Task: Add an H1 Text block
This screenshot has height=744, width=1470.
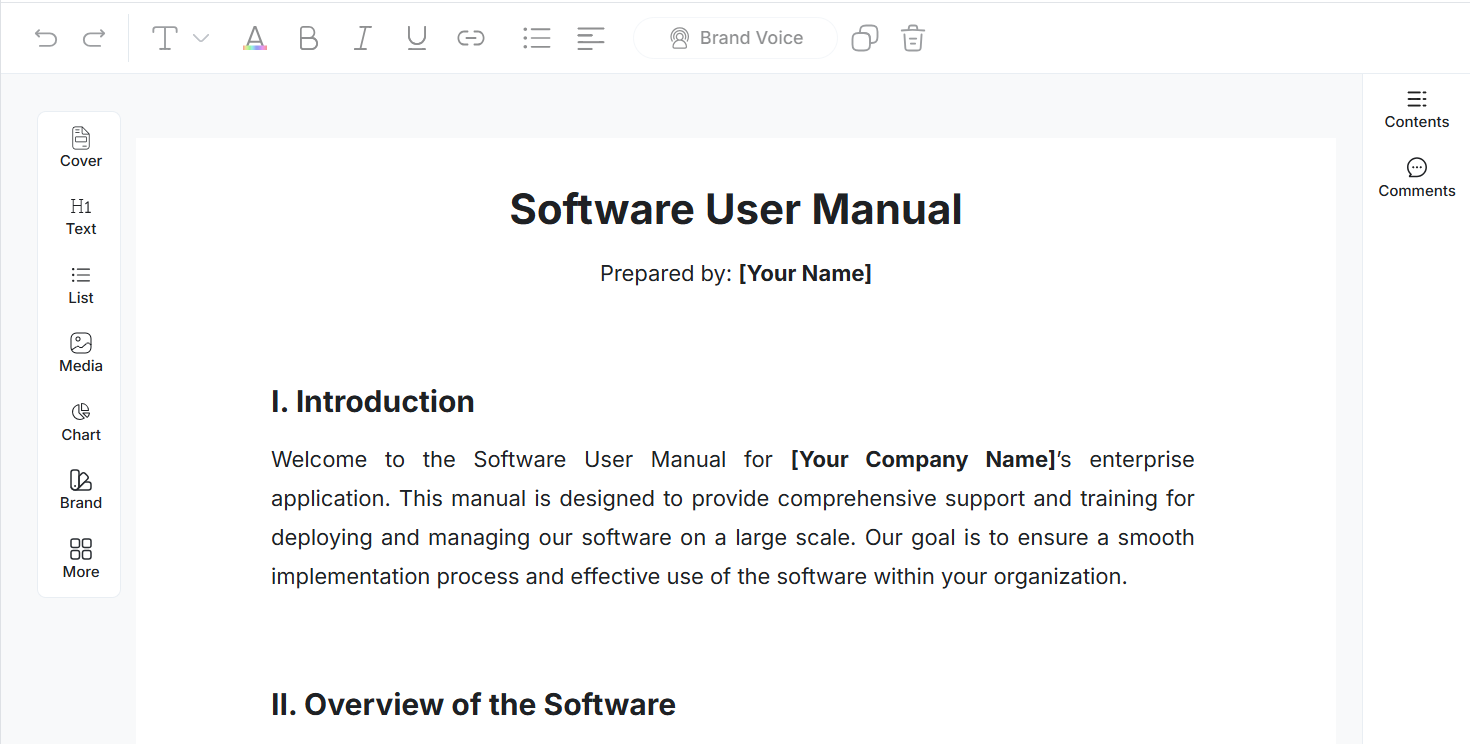Action: tap(80, 214)
